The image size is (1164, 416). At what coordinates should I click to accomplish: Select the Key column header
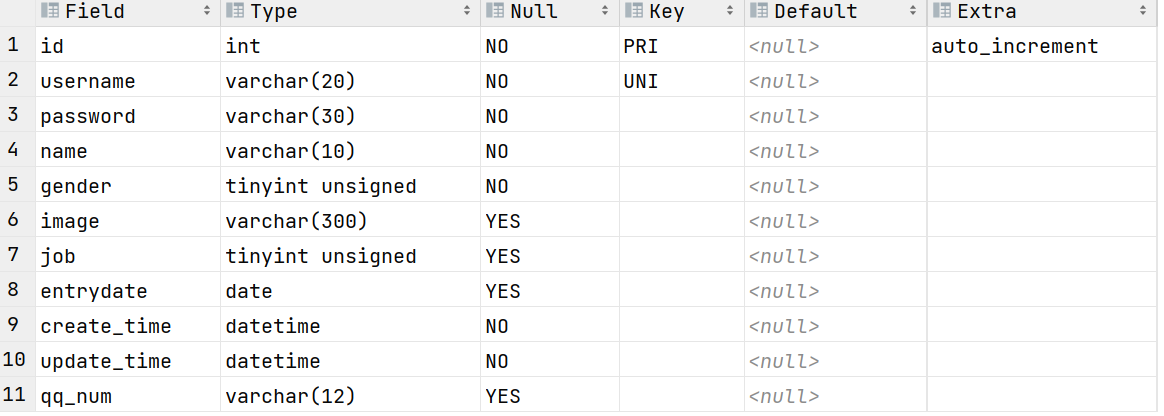pos(668,12)
